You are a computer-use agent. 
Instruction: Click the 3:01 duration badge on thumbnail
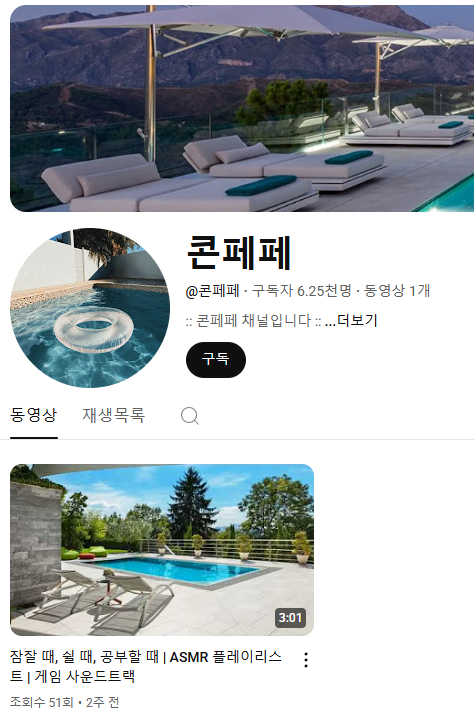(x=290, y=618)
